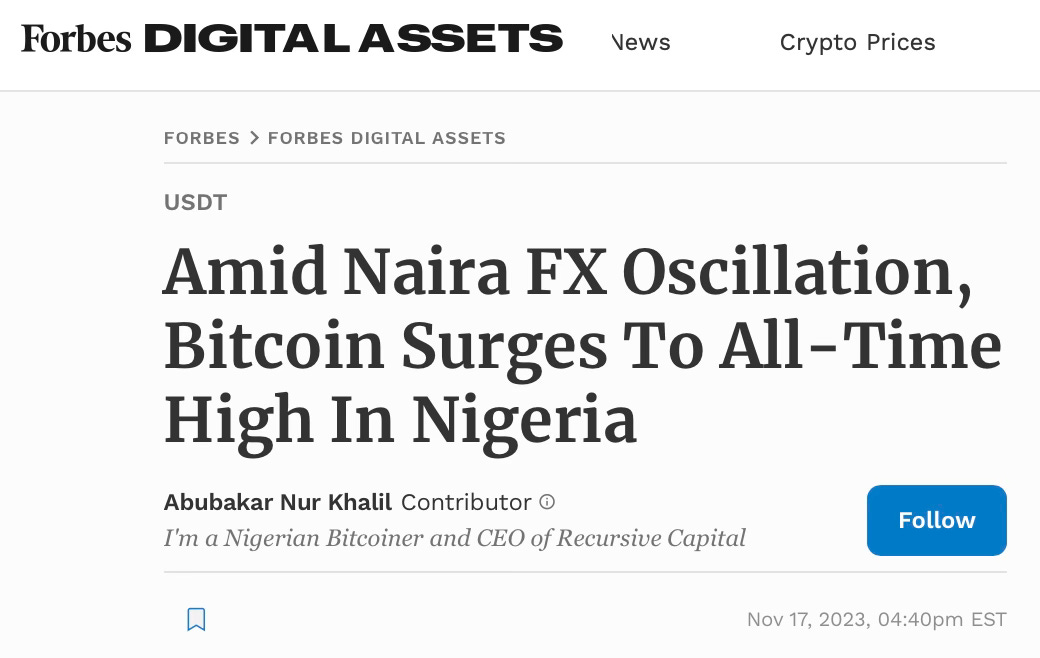Screen dimensions: 1040x658
Task: Save article with the bookmark icon
Action: (196, 619)
